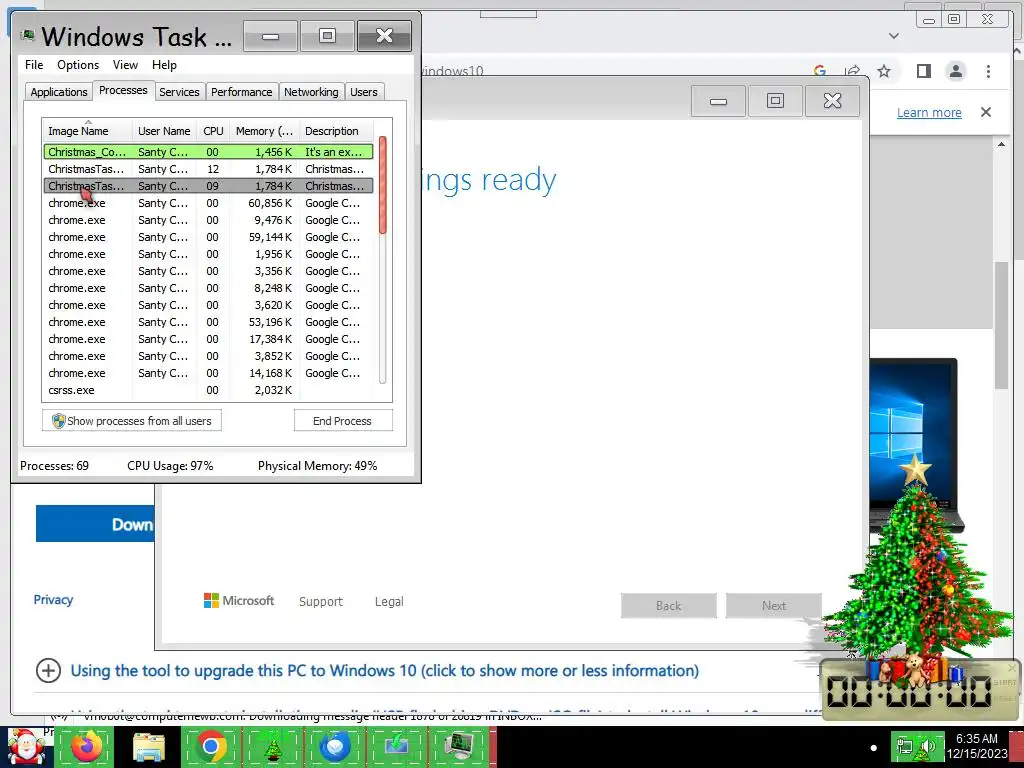Click the plus circle beside the upgrade heading
Screen dimensions: 1024x768
[x=48, y=671]
